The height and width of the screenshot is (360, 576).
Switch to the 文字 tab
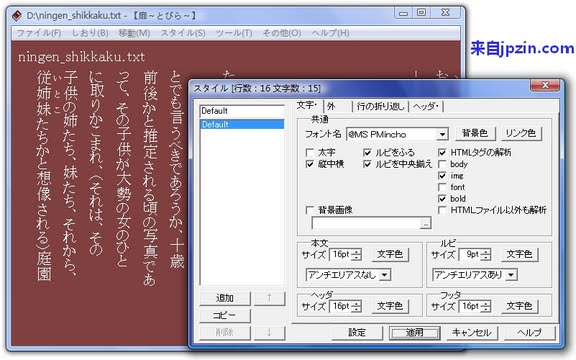click(308, 106)
